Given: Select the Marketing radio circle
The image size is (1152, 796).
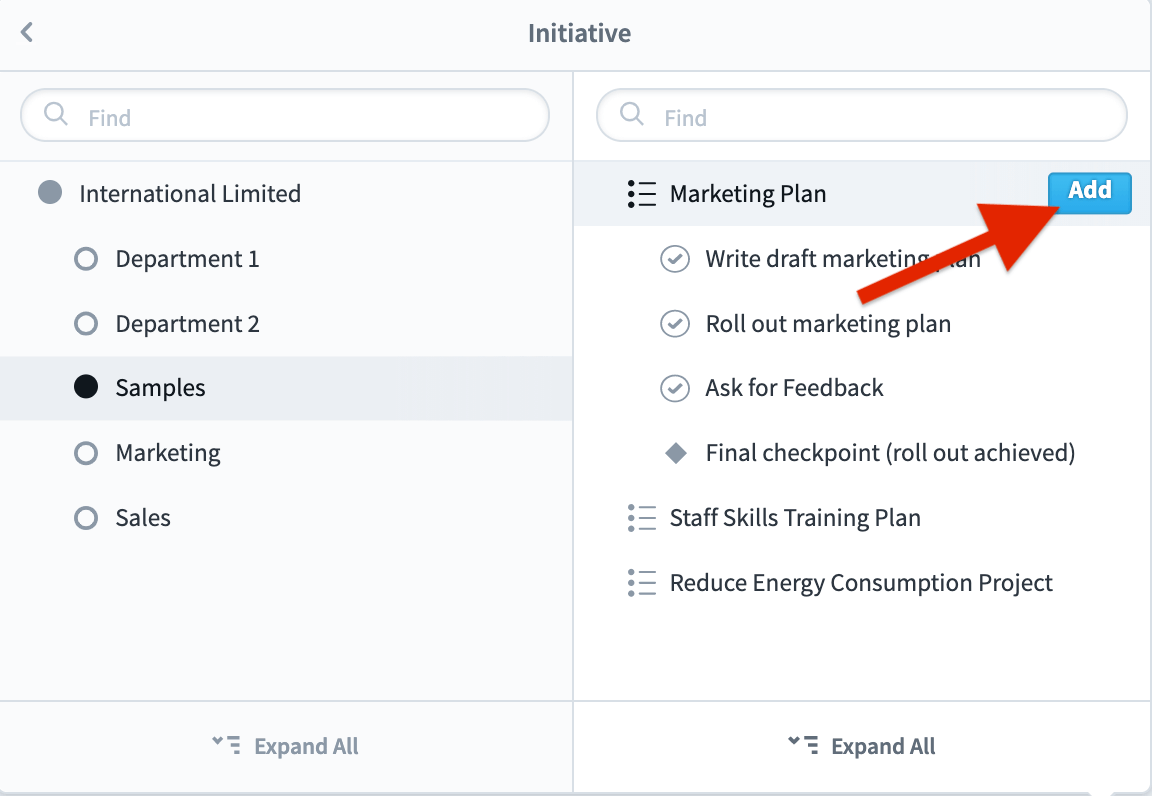Looking at the screenshot, I should [x=86, y=453].
